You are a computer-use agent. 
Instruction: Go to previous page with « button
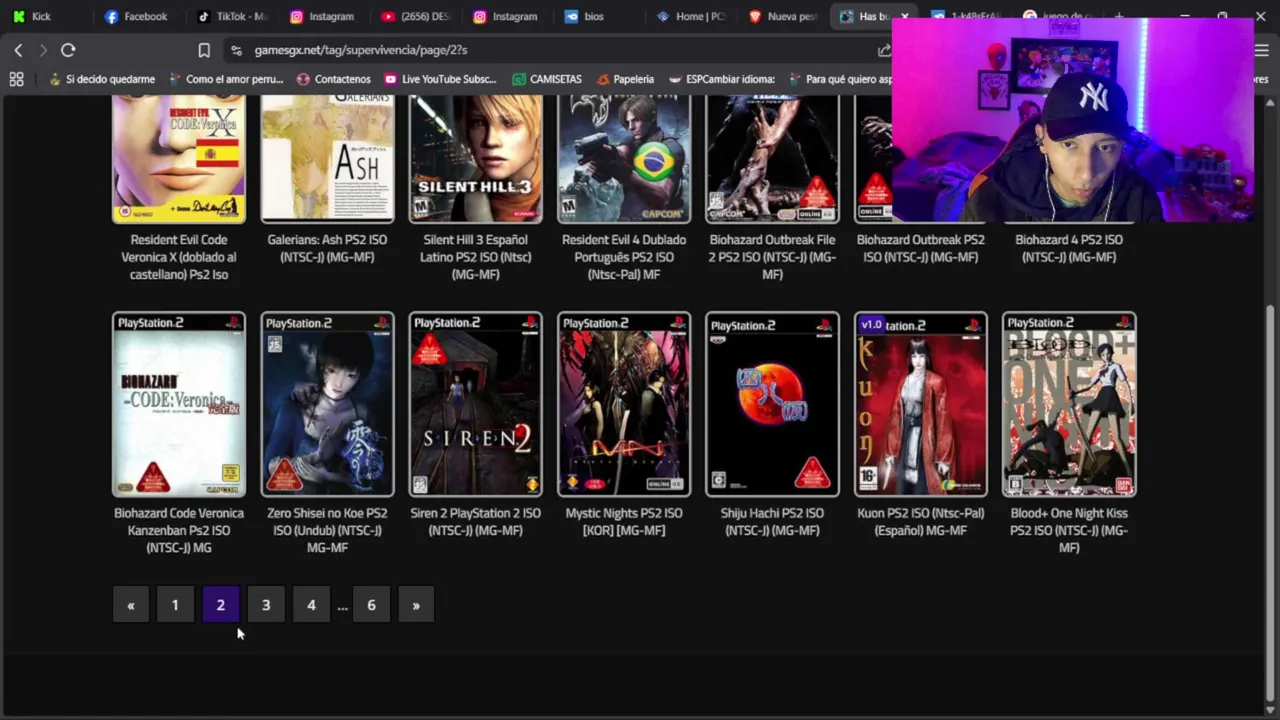point(130,605)
